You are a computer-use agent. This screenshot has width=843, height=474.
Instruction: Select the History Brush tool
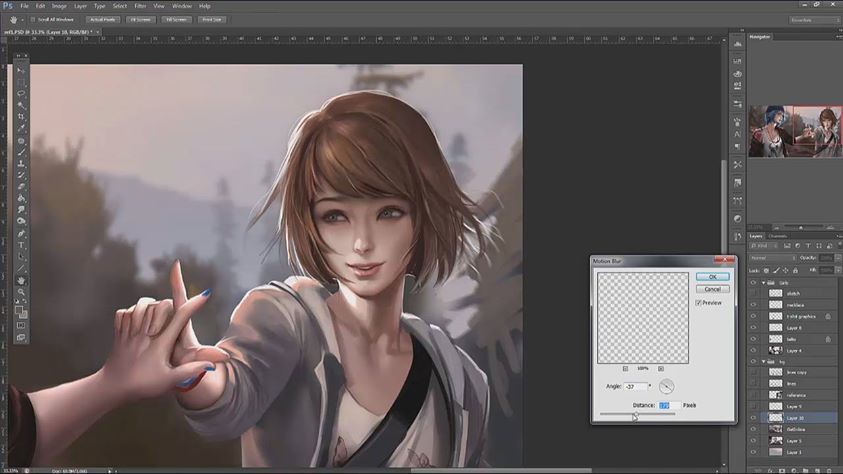point(21,175)
